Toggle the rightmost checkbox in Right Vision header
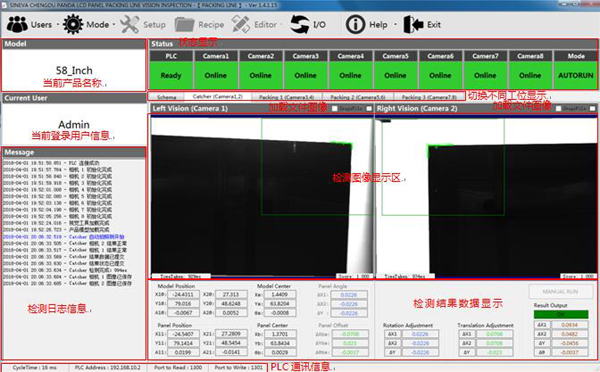 [x=592, y=109]
